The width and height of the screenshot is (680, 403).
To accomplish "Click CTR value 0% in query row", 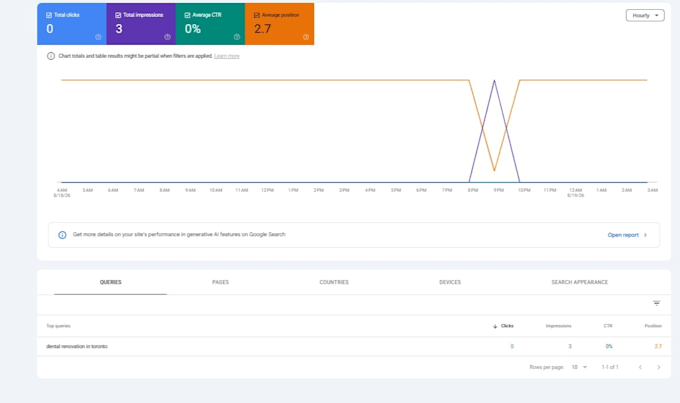I will point(609,347).
